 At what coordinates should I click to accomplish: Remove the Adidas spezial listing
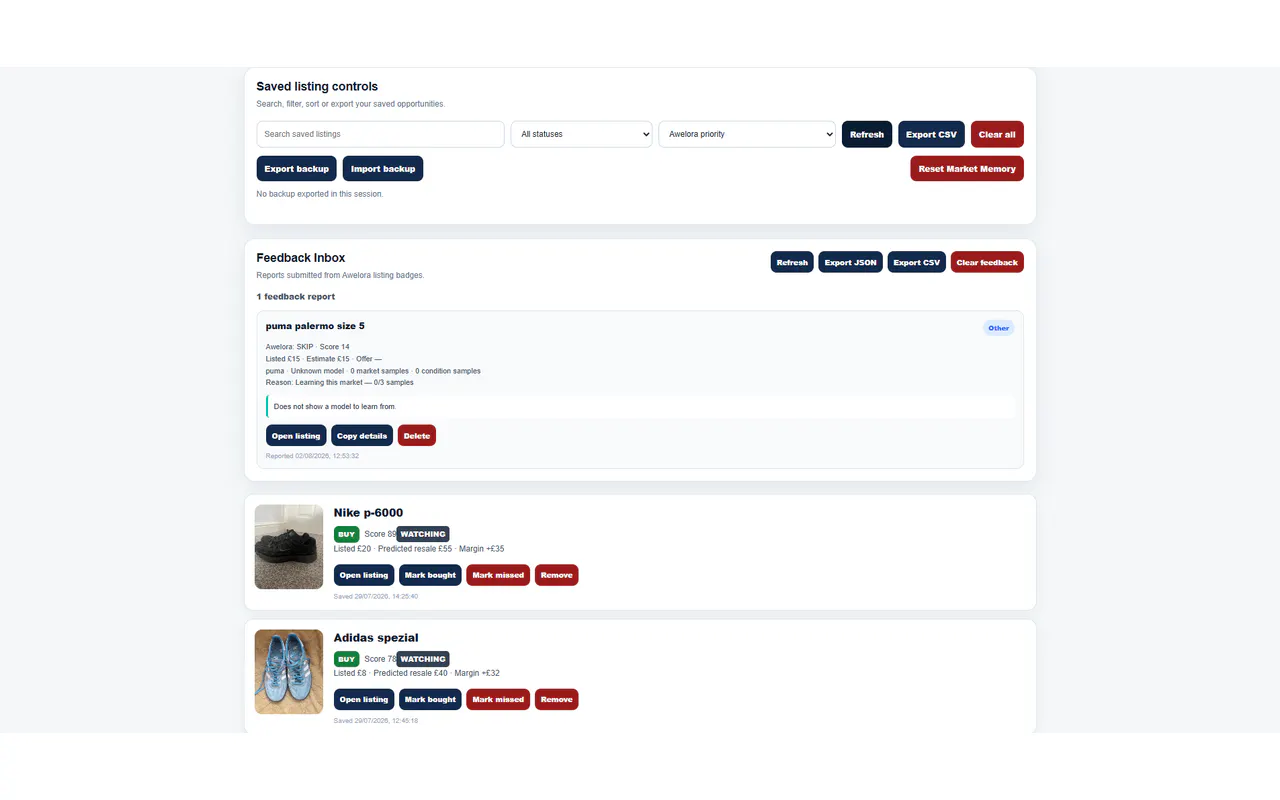tap(557, 699)
